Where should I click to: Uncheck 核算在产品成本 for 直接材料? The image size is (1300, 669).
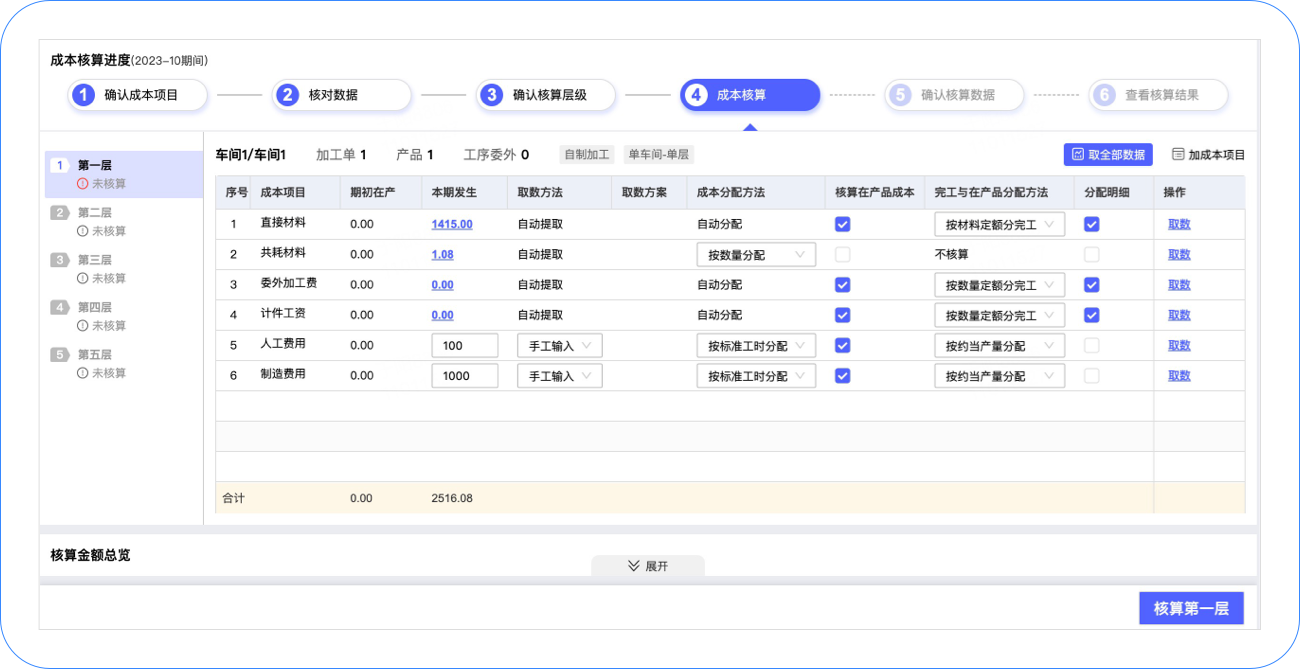tap(843, 224)
